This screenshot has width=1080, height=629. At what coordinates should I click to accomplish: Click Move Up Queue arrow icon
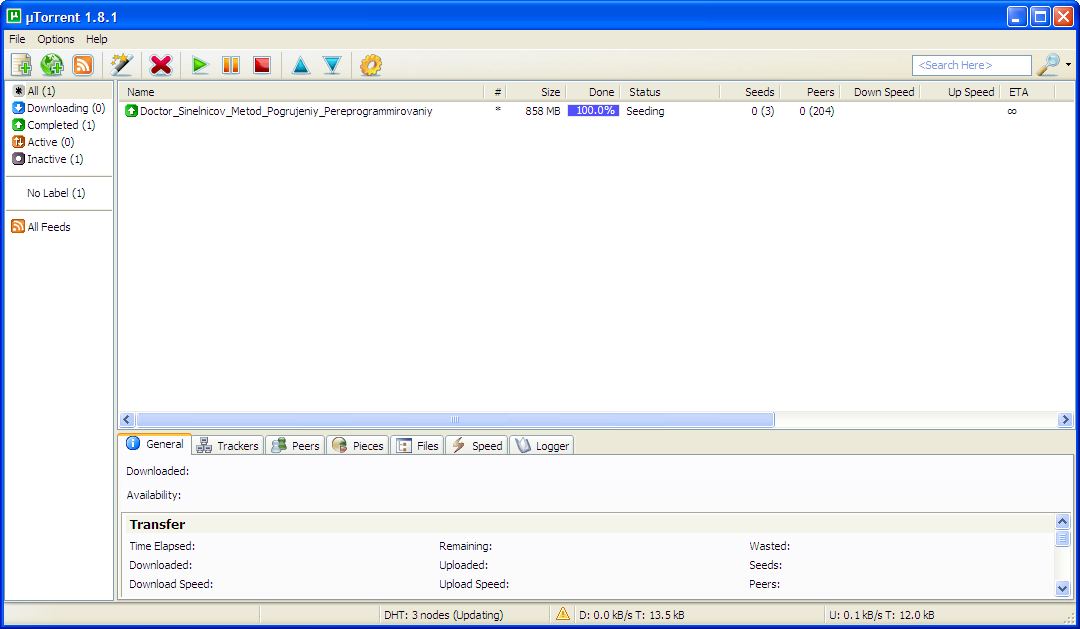coord(301,65)
